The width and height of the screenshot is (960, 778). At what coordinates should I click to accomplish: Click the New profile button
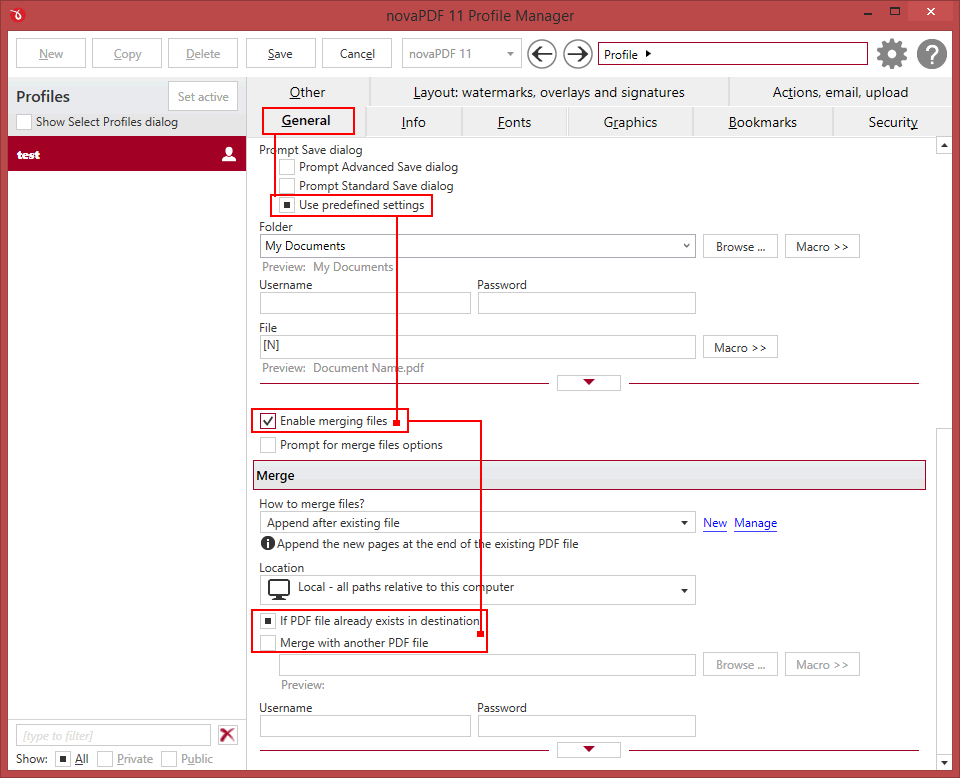coord(51,54)
